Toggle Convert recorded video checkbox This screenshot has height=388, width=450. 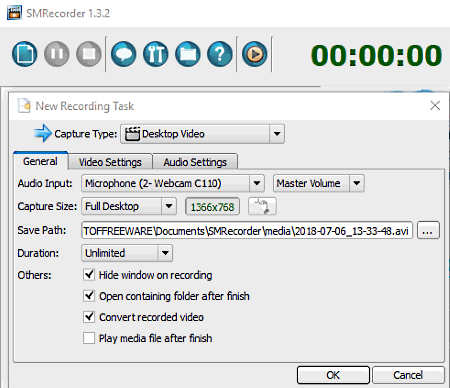(x=89, y=317)
